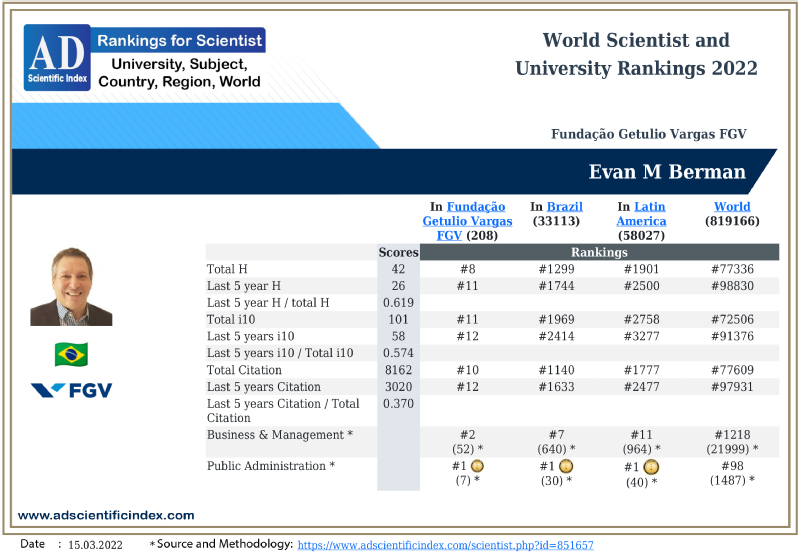Open the Brazil ranking link
Image resolution: width=798 pixels, height=556 pixels.
(x=564, y=207)
